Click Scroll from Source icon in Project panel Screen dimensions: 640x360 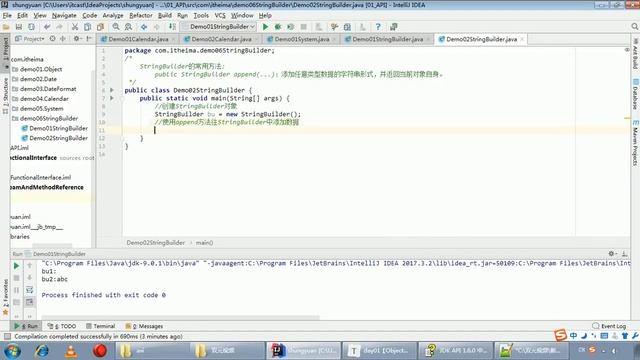coord(52,39)
